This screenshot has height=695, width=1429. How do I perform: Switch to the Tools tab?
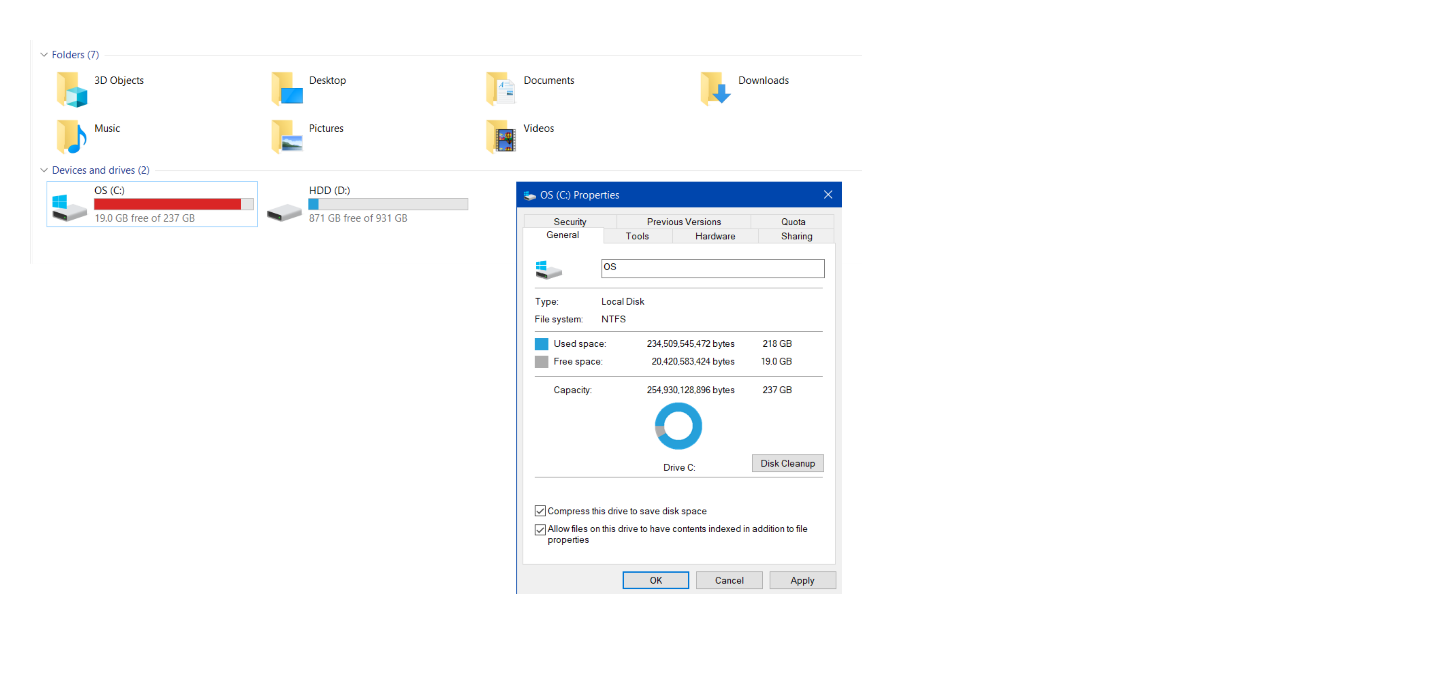point(637,237)
